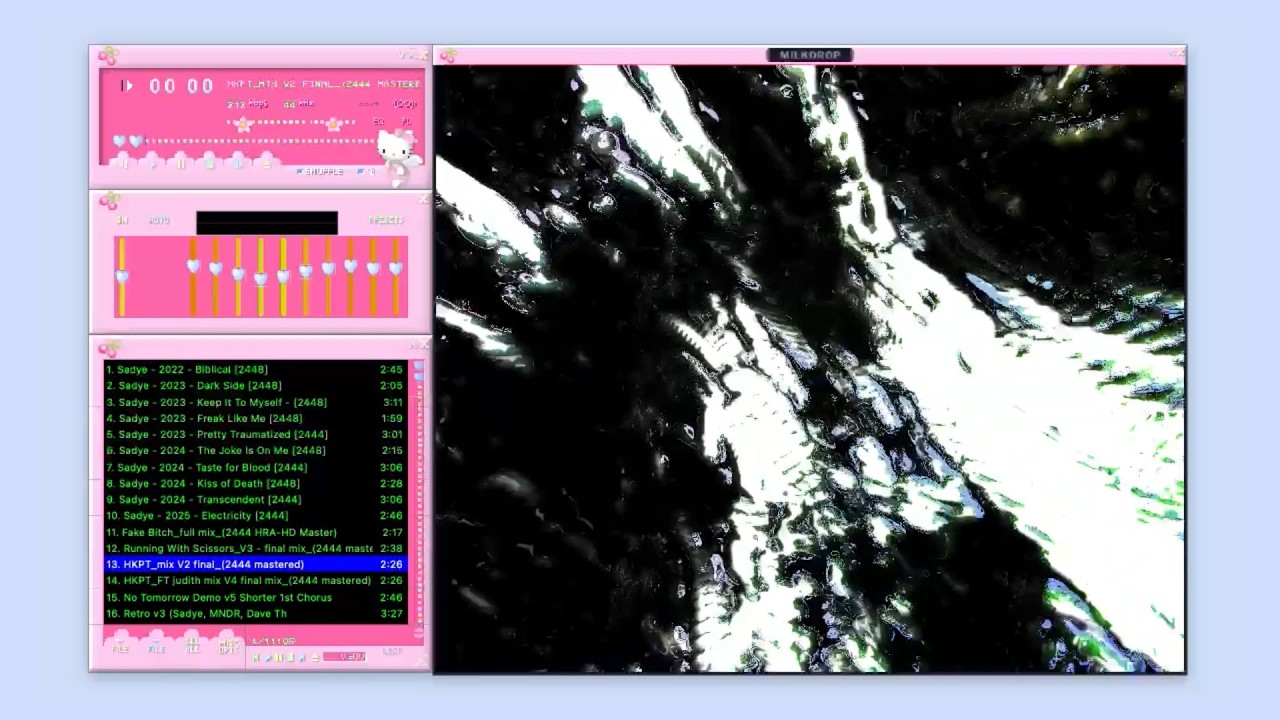Image resolution: width=1280 pixels, height=720 pixels.
Task: Open the playlist LIST options menu
Action: coord(392,651)
